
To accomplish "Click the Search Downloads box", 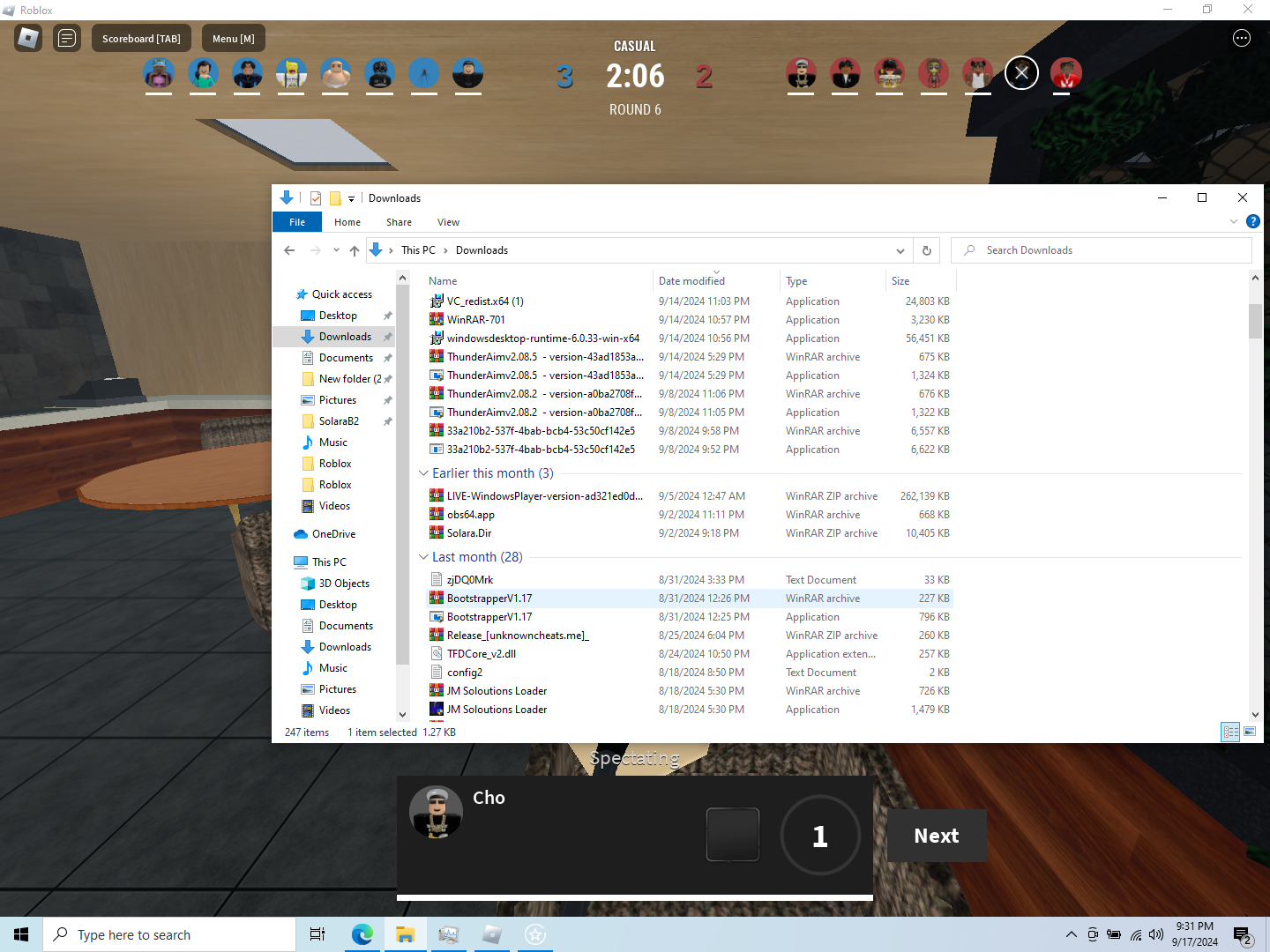I will coord(1102,250).
